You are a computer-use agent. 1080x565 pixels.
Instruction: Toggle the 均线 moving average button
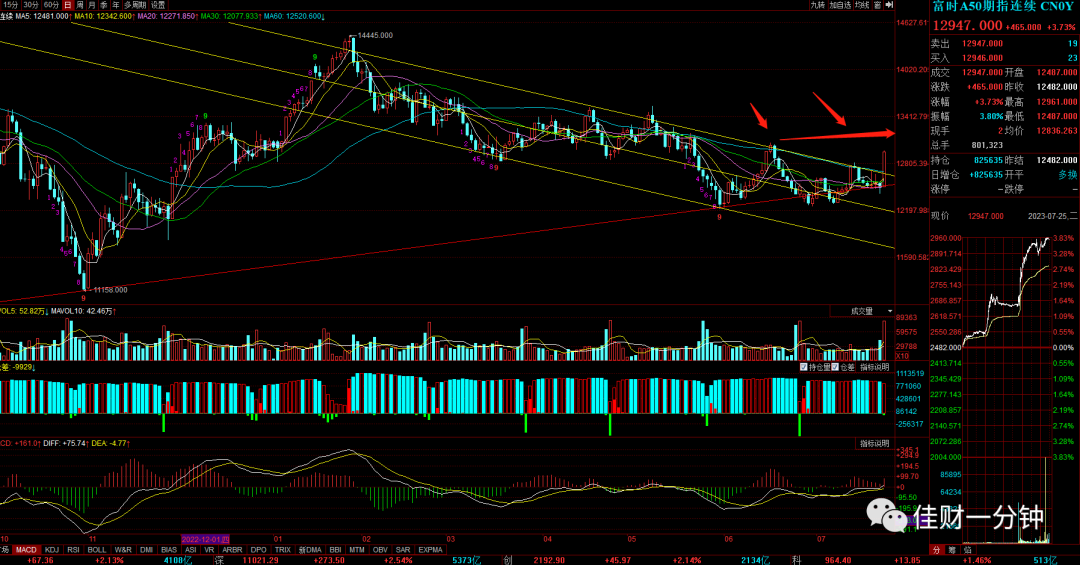(x=862, y=5)
